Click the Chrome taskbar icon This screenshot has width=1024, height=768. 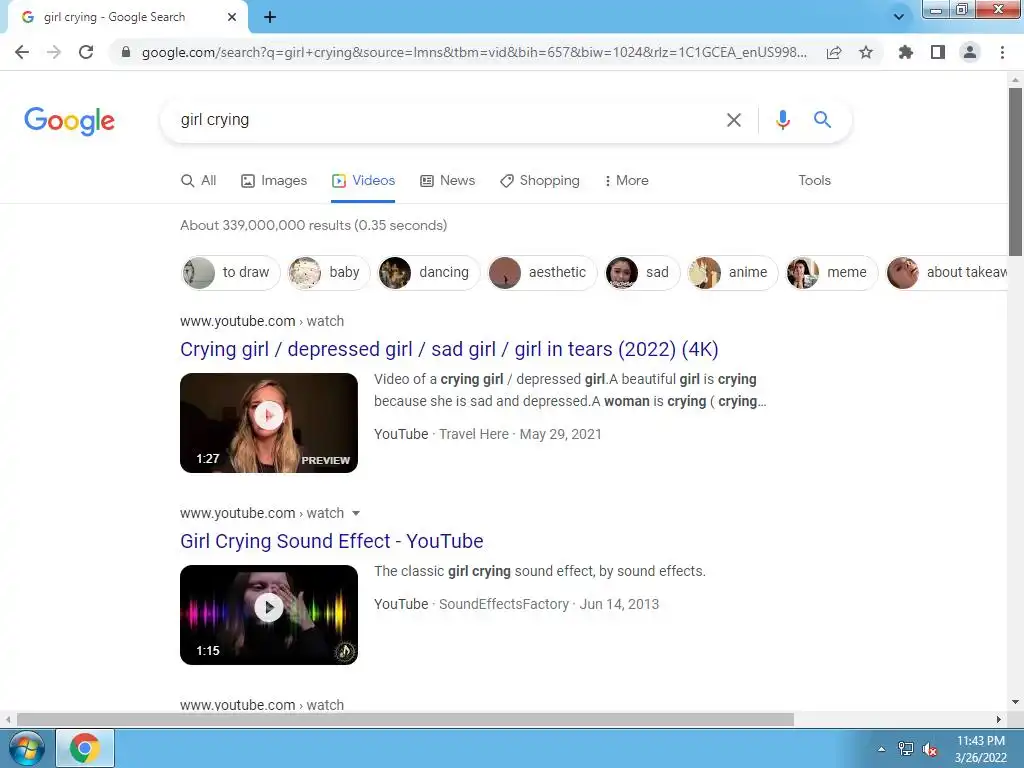(85, 748)
